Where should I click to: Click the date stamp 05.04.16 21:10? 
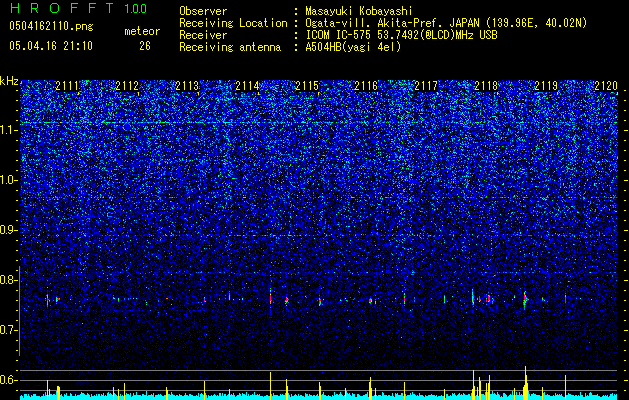click(x=51, y=46)
